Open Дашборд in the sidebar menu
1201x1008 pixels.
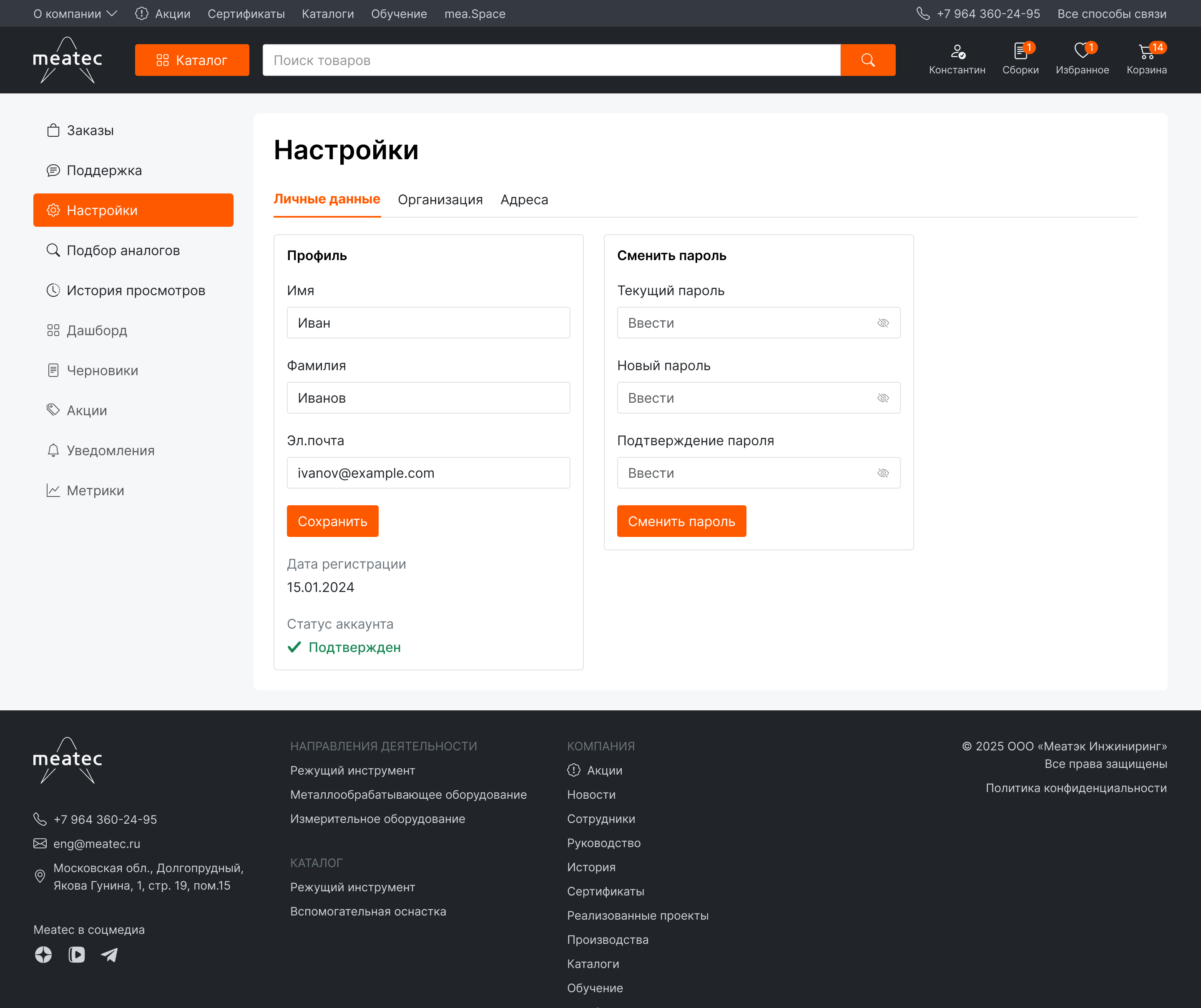click(97, 331)
